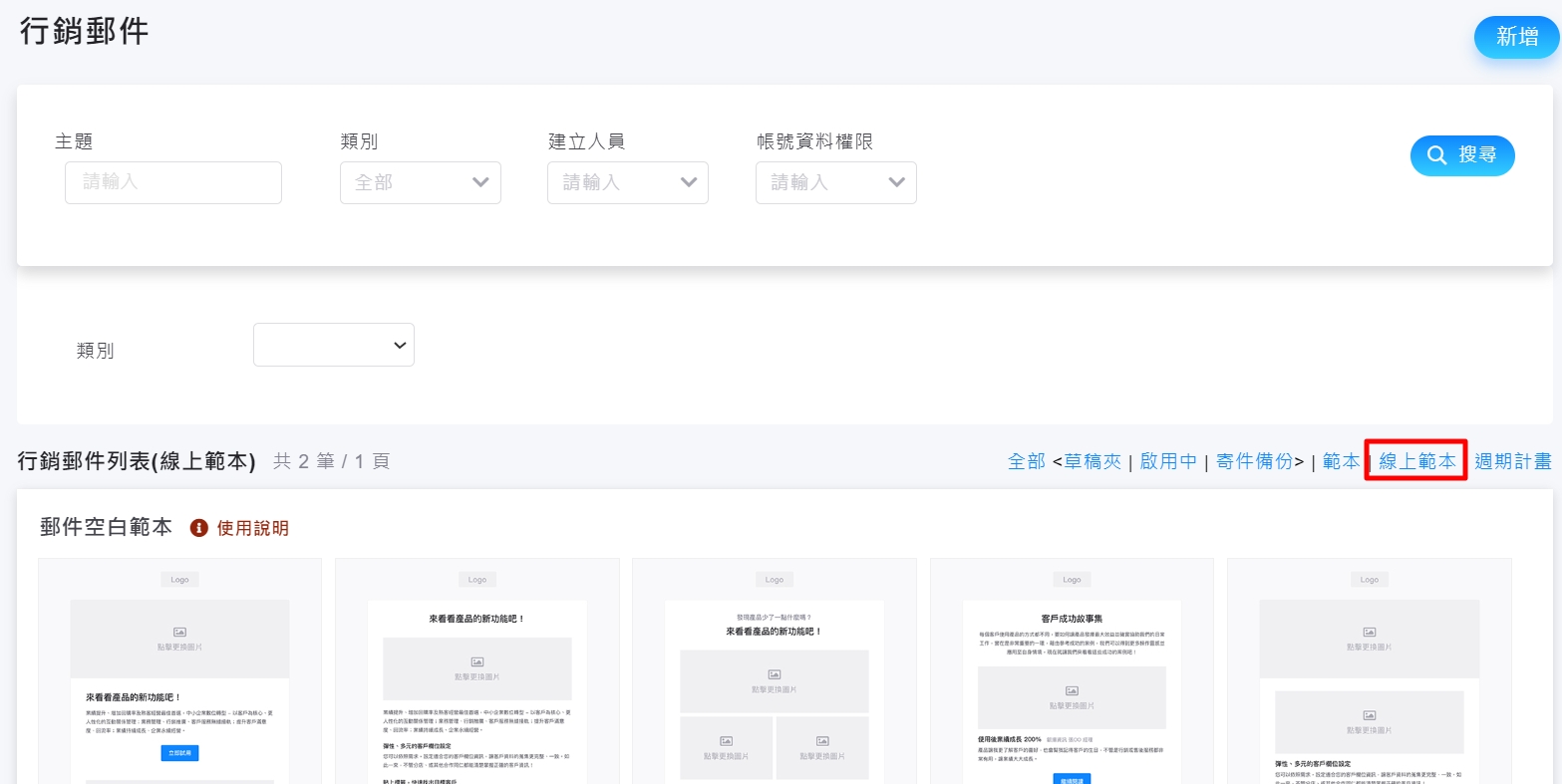This screenshot has width=1562, height=784.
Task: Switch to the 草稿夾 filter
Action: pyautogui.click(x=1093, y=461)
